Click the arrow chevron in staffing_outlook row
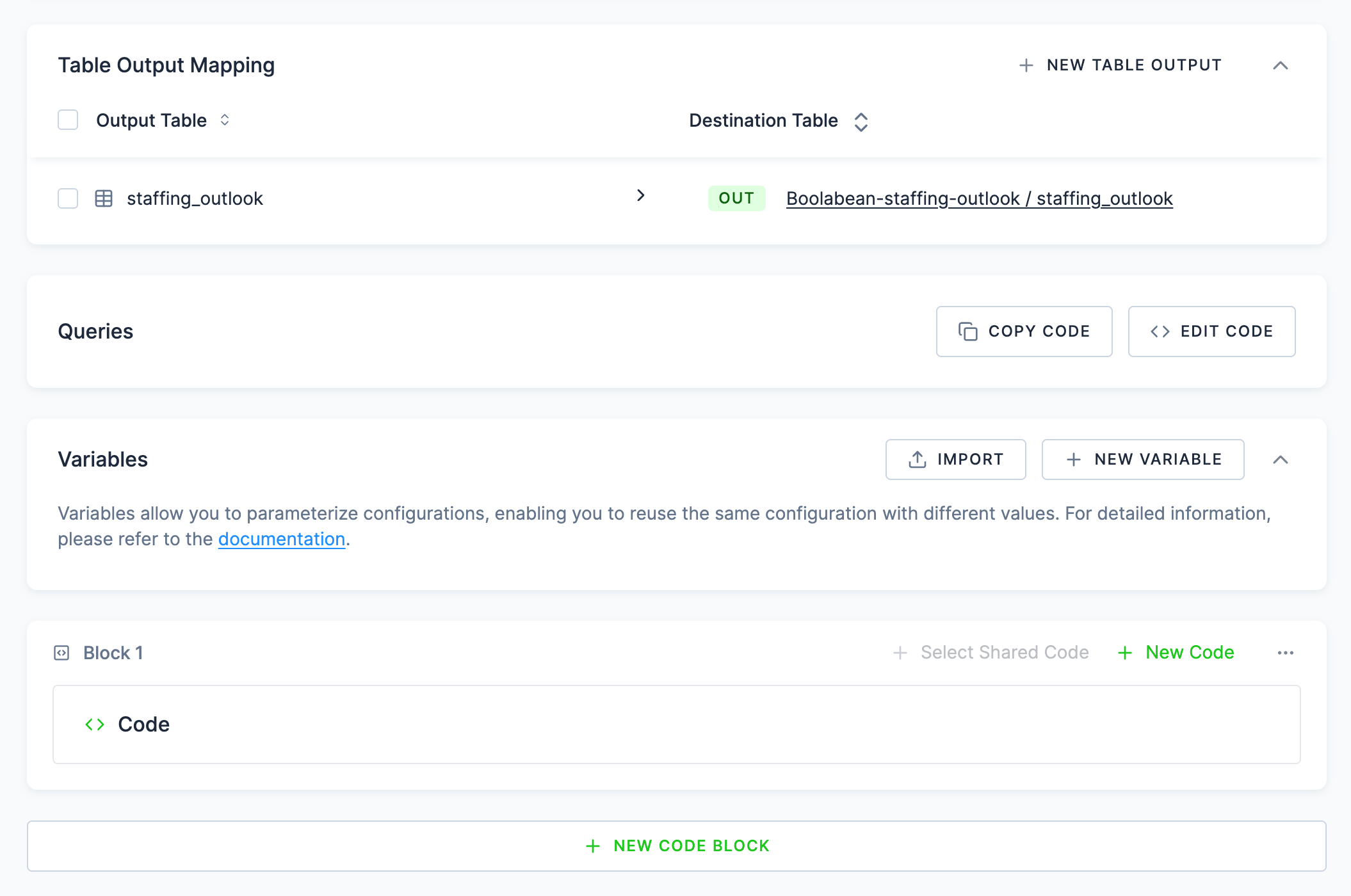This screenshot has height=896, width=1351. (x=640, y=195)
